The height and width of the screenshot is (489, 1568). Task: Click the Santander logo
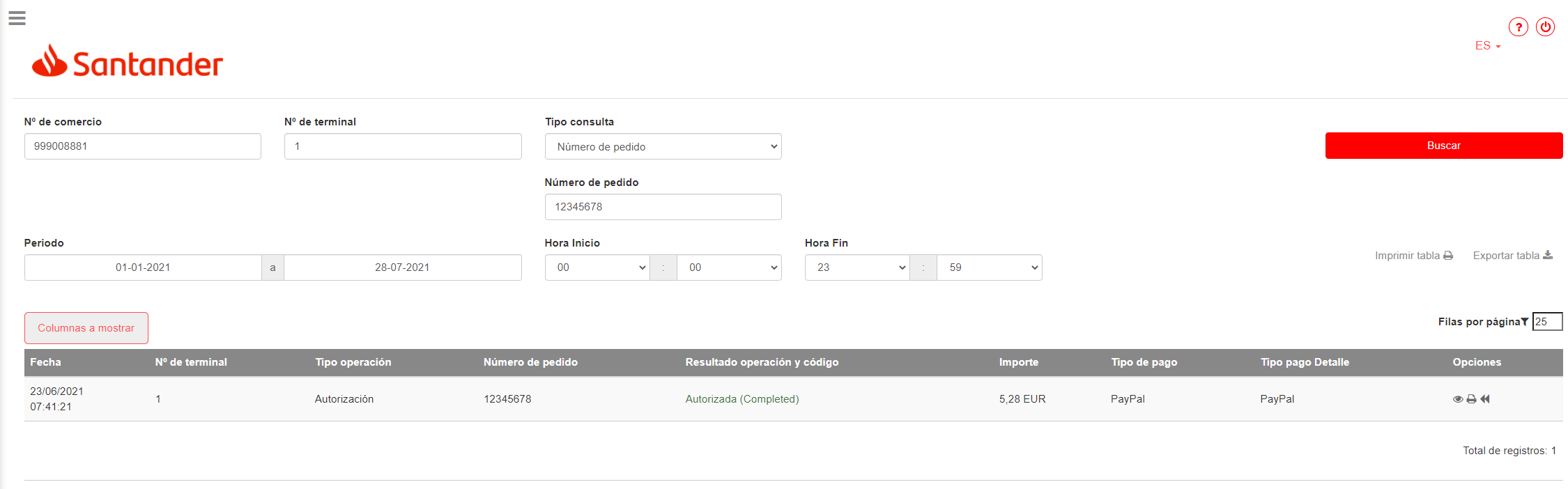click(x=128, y=63)
